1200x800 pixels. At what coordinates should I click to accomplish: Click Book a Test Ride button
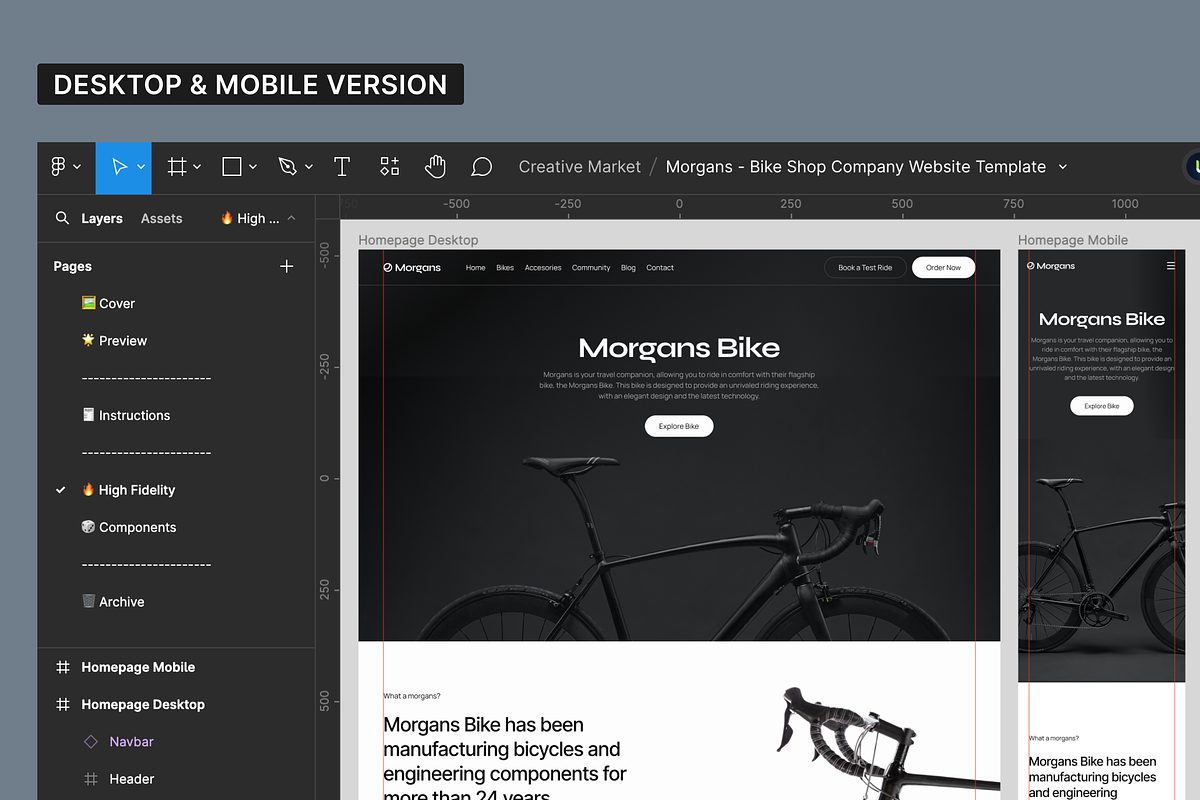[865, 268]
